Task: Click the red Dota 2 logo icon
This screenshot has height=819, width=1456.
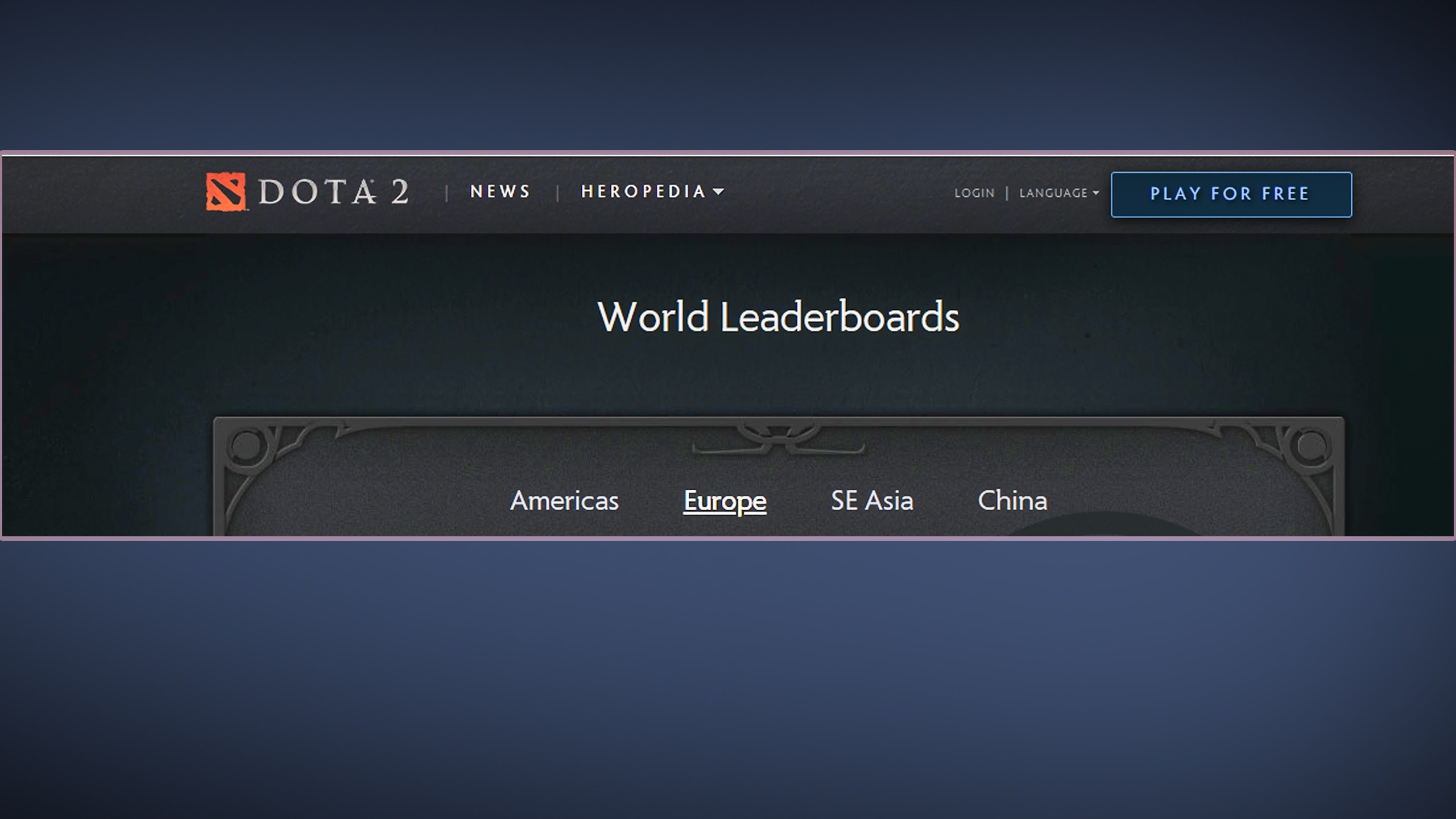Action: pyautogui.click(x=226, y=192)
